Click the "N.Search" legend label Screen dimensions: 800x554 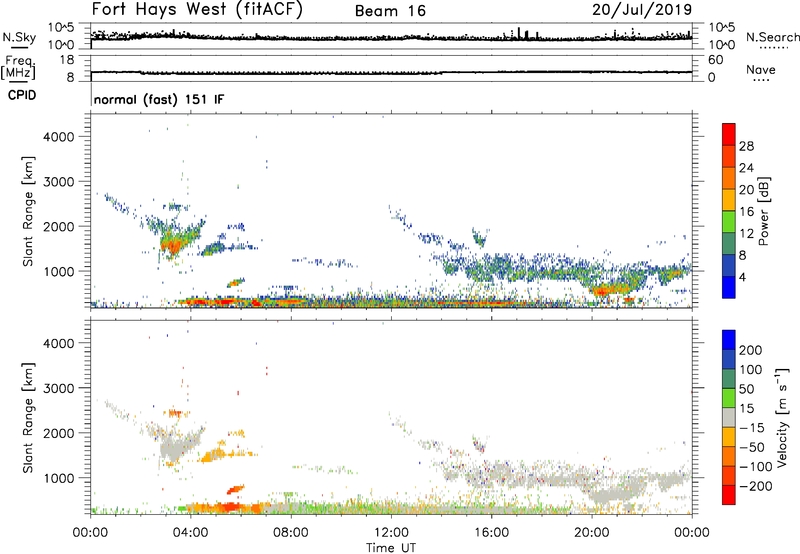click(772, 37)
